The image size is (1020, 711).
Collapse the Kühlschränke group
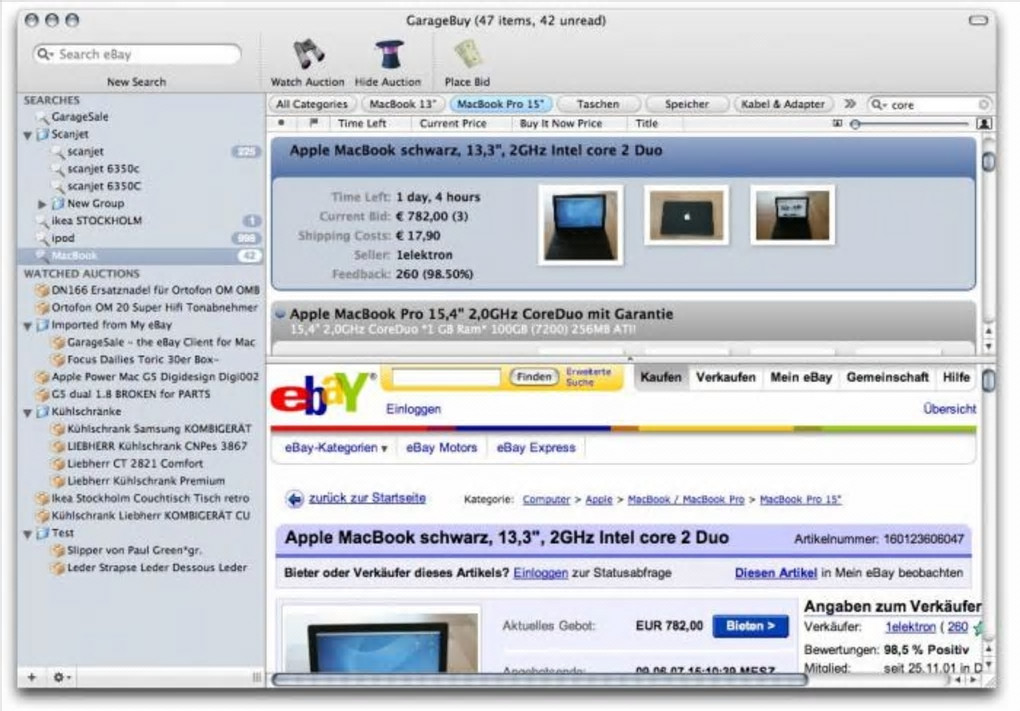28,412
